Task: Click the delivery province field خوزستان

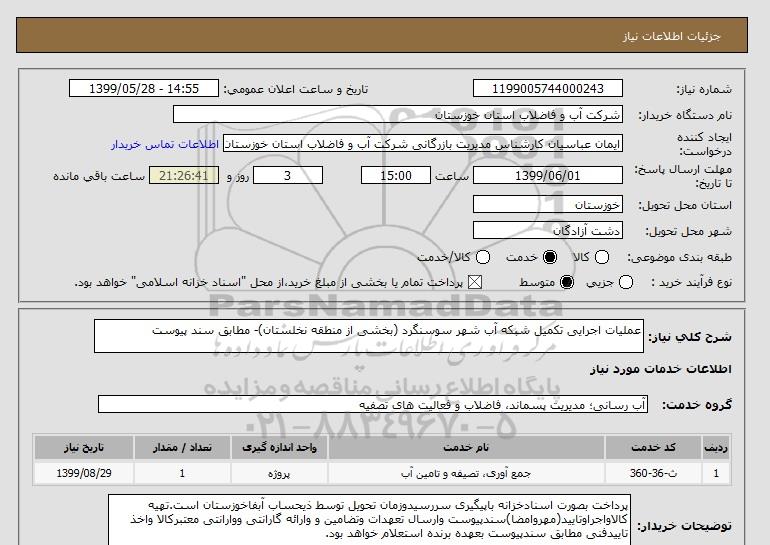Action: pos(548,204)
